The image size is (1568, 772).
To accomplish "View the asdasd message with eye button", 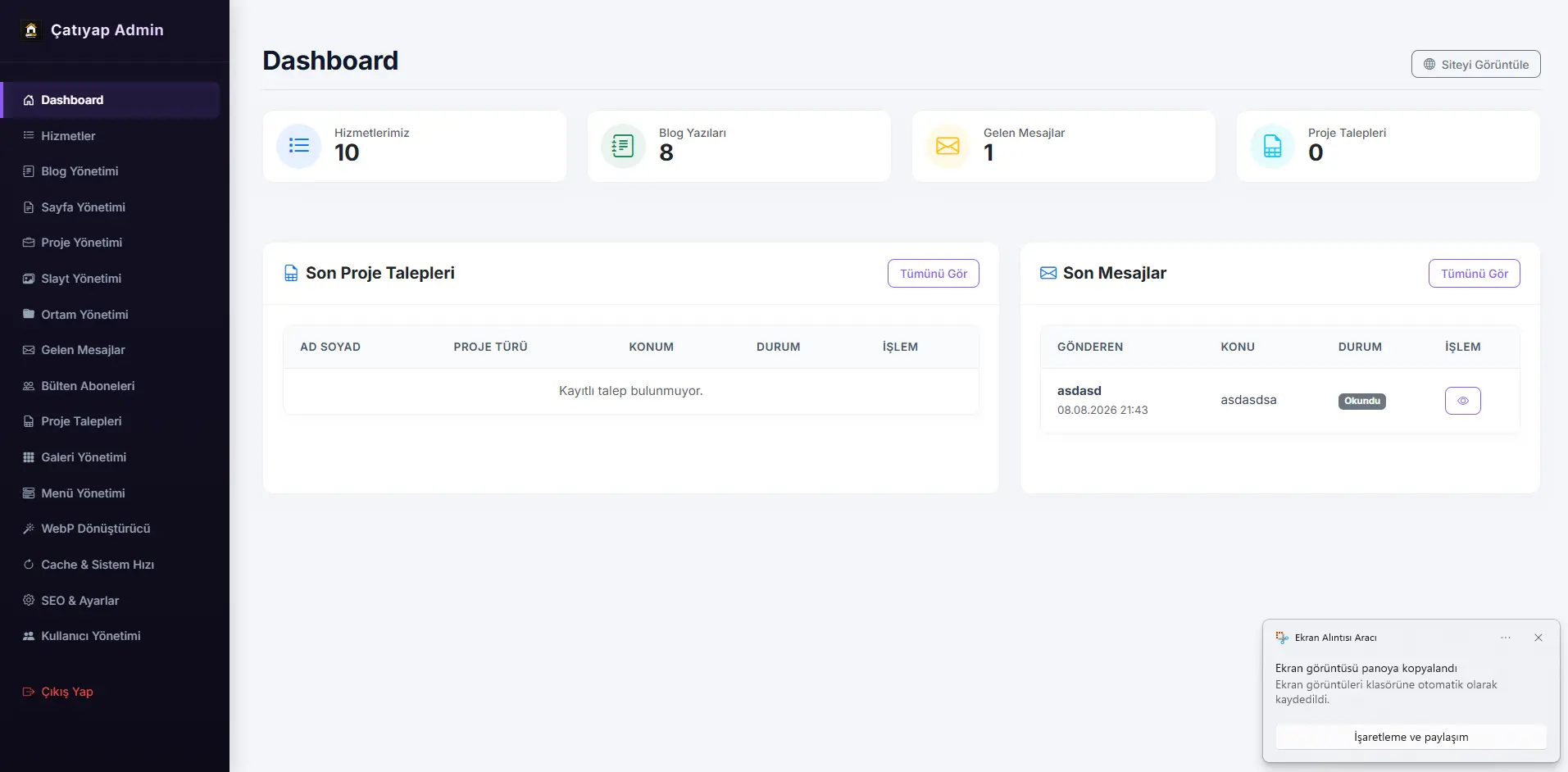I will [1462, 401].
